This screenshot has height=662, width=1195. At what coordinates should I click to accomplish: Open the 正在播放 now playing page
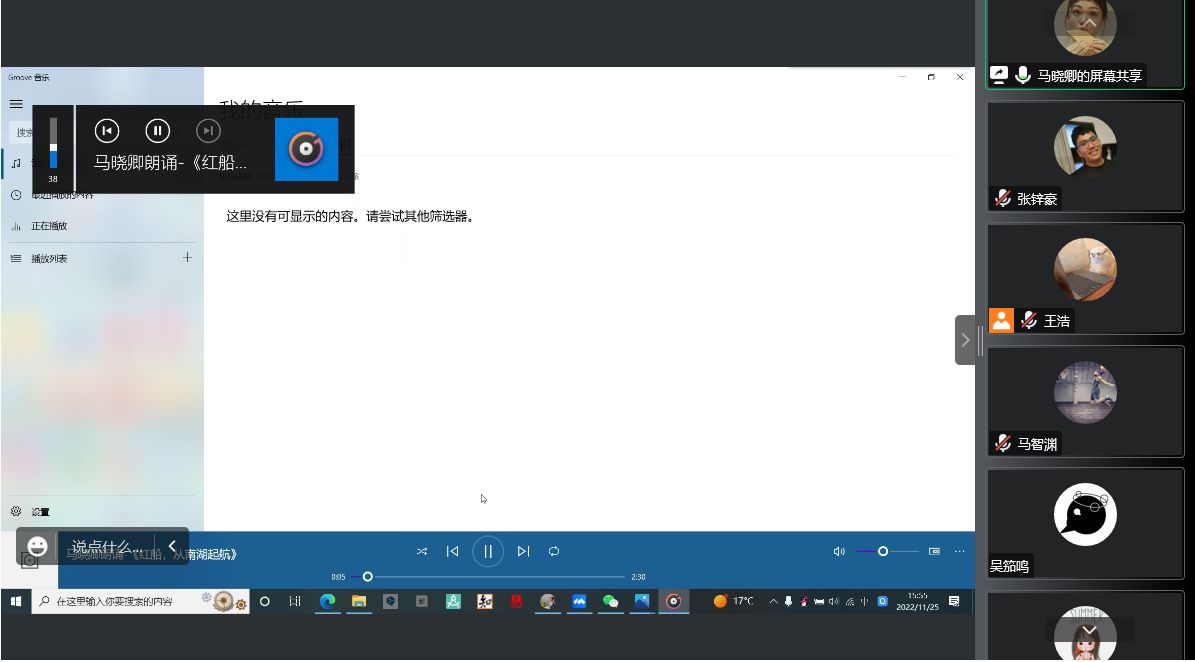coord(49,226)
